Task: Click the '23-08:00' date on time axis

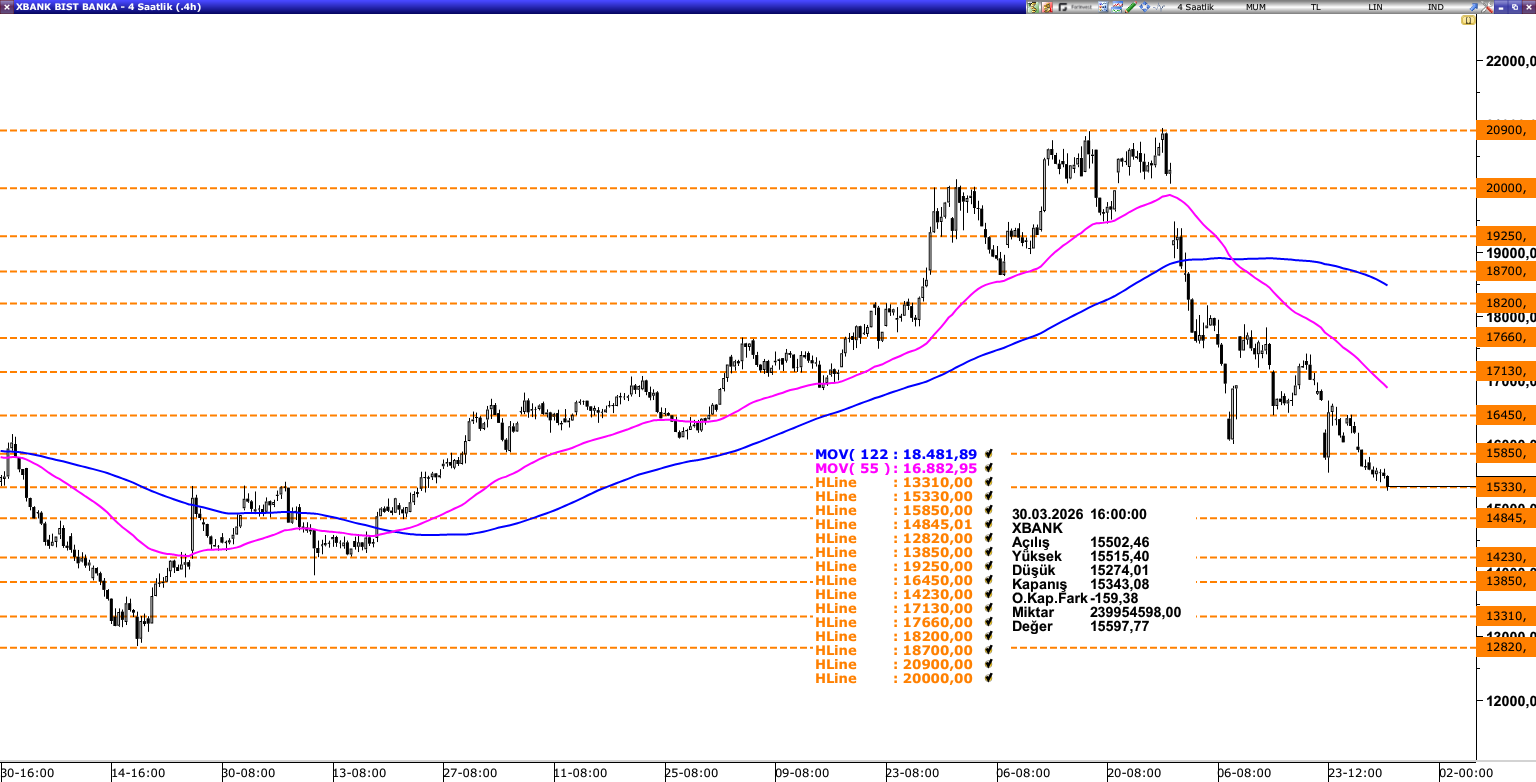Action: click(912, 773)
